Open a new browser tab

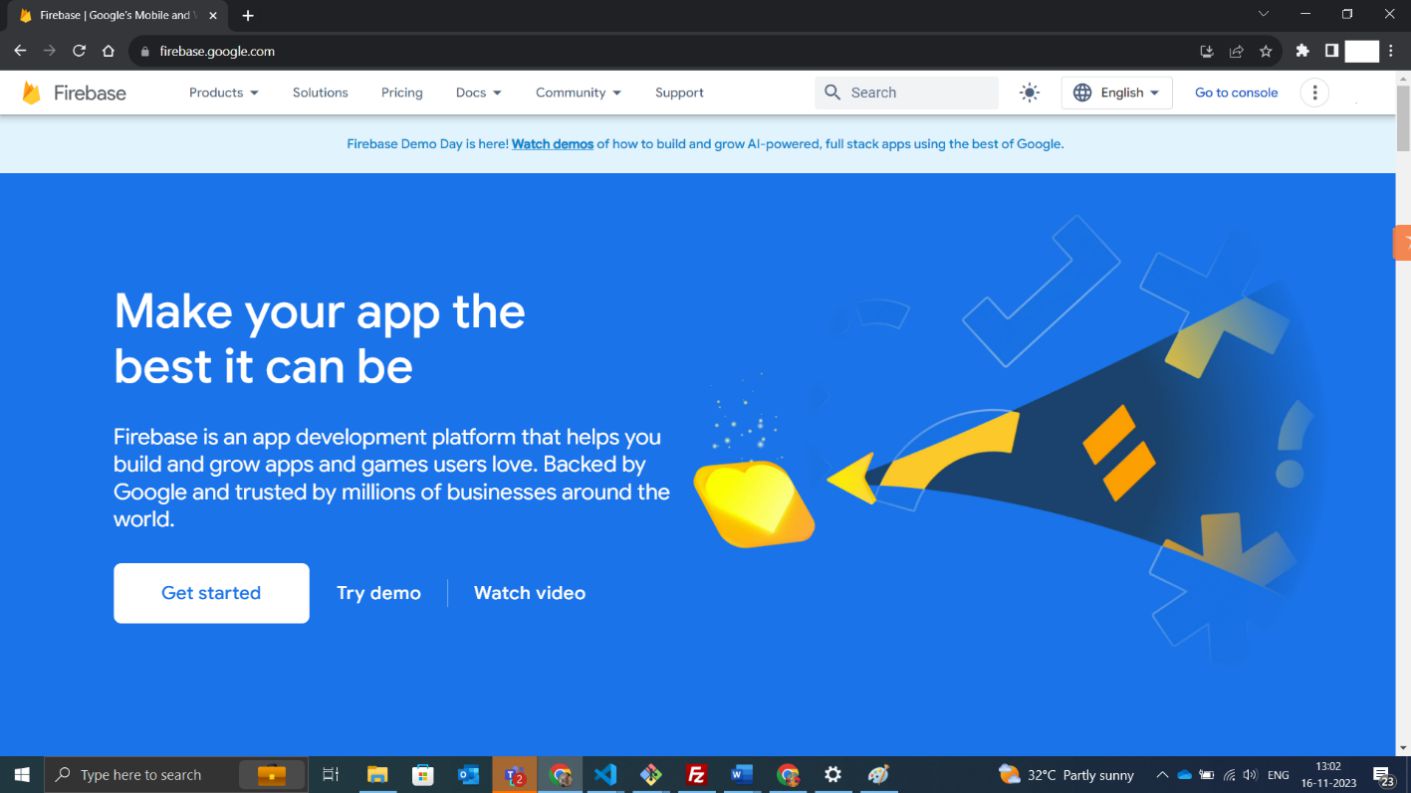click(248, 15)
